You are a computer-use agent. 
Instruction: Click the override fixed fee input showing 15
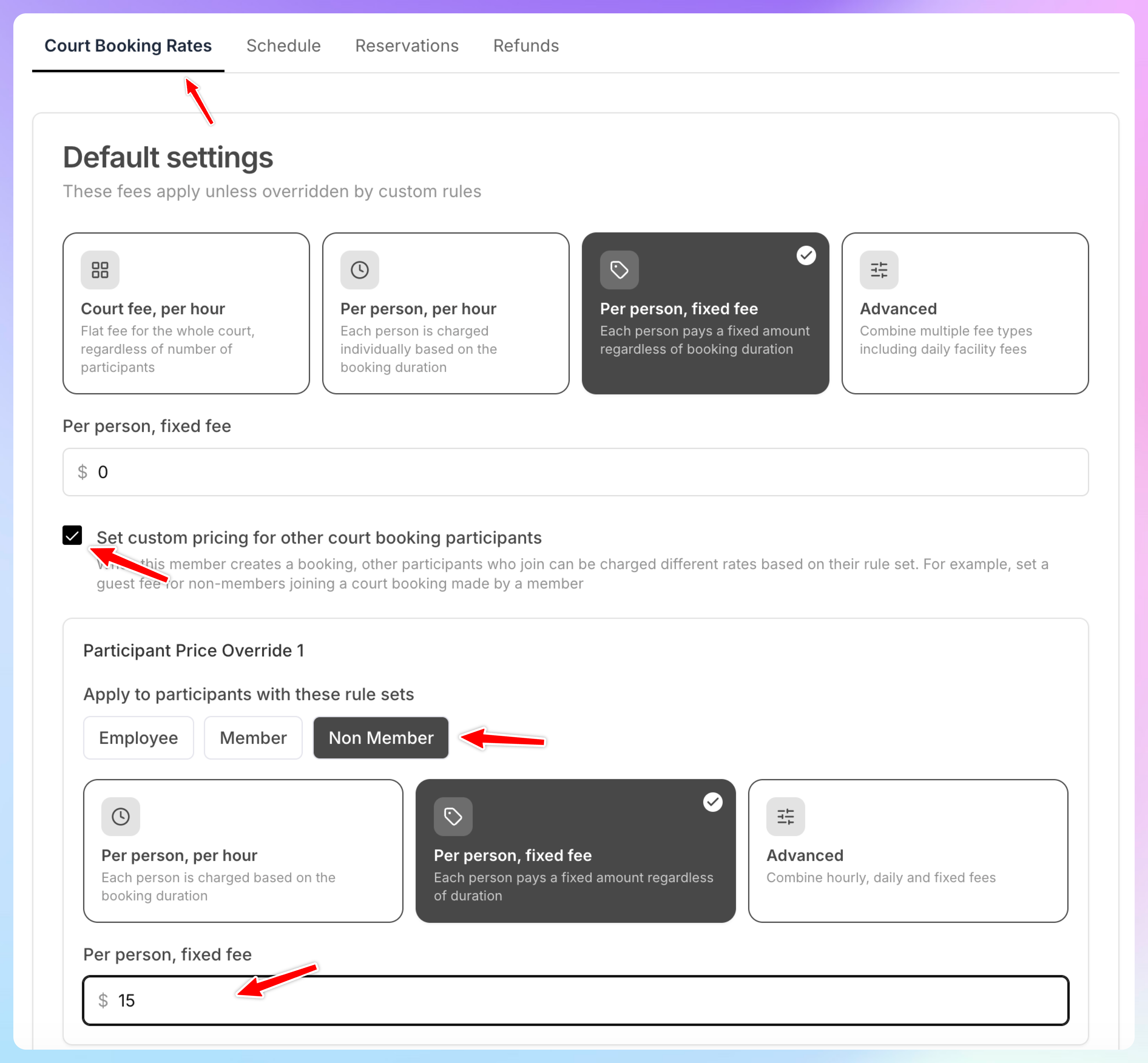576,1000
